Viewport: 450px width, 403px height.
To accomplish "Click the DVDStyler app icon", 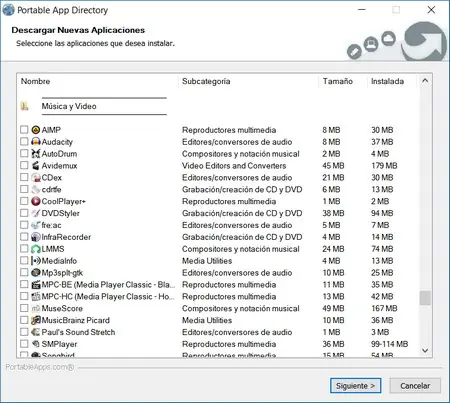I will click(x=36, y=213).
